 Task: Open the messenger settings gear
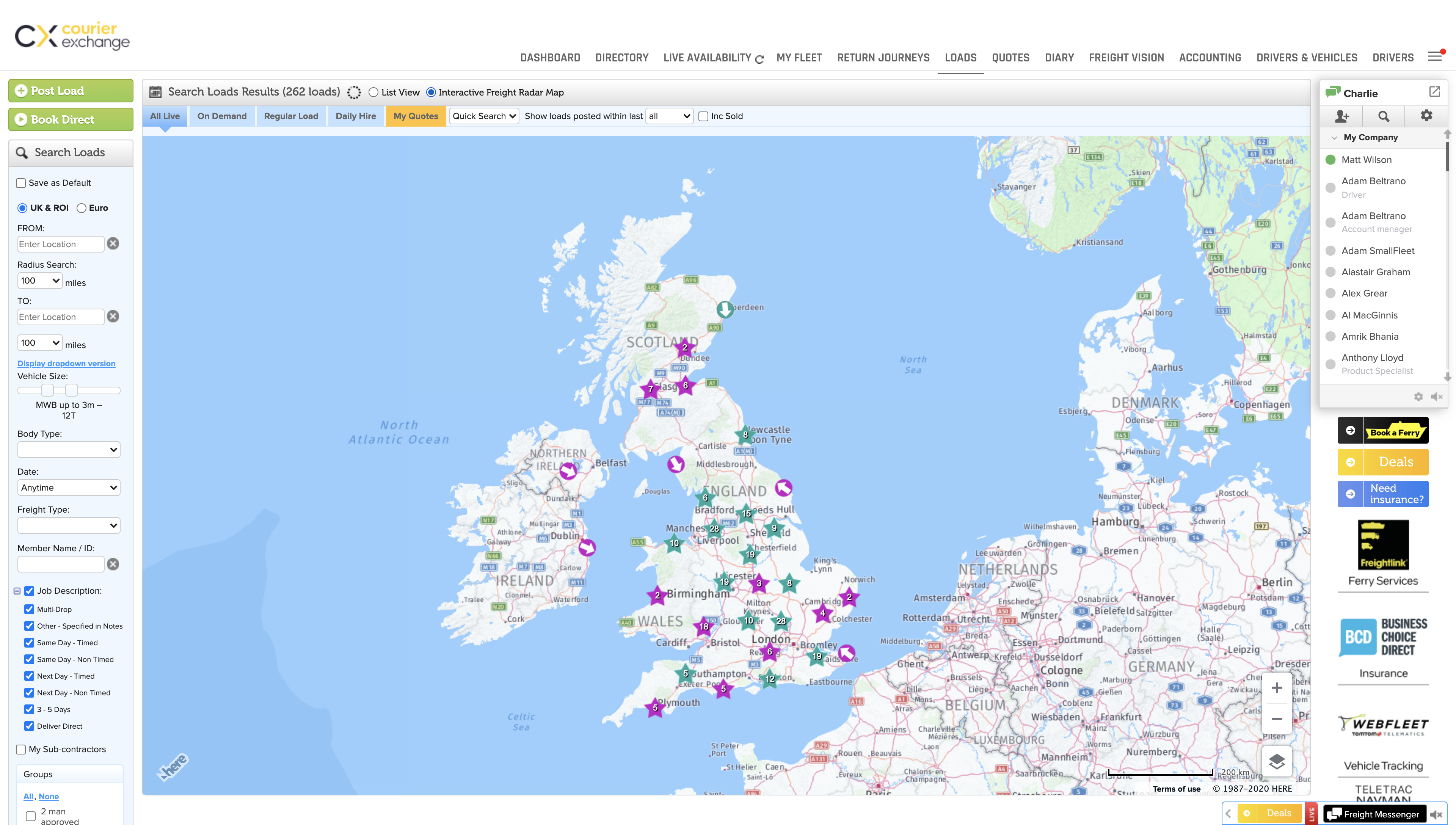(x=1426, y=116)
